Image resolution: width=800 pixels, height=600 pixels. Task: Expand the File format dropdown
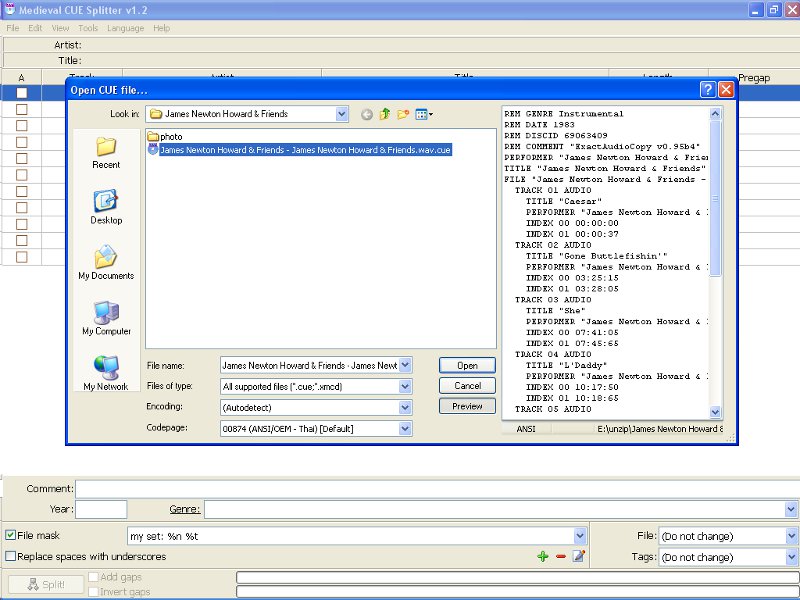click(x=791, y=536)
